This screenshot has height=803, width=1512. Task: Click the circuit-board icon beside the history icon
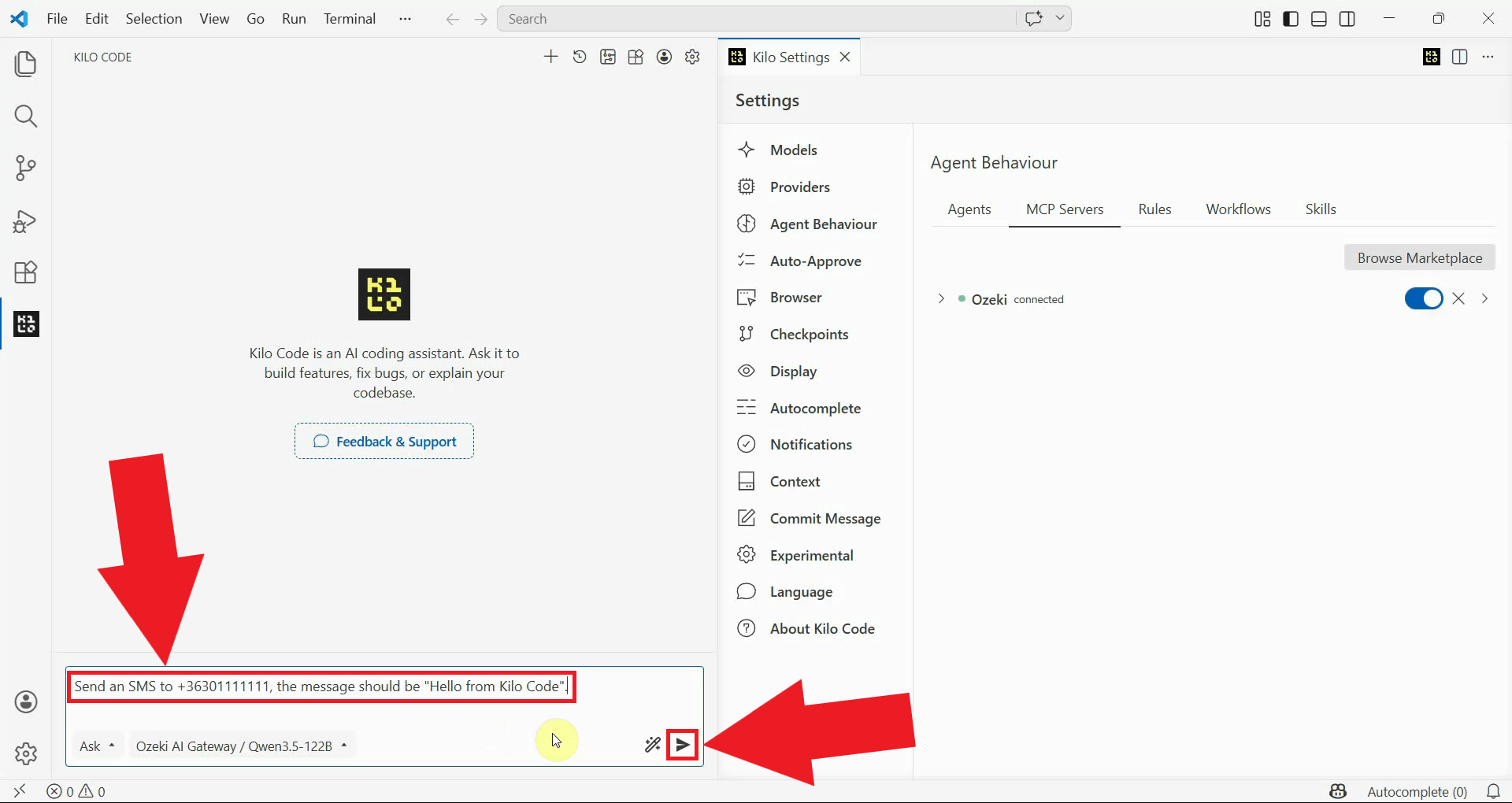[x=608, y=57]
